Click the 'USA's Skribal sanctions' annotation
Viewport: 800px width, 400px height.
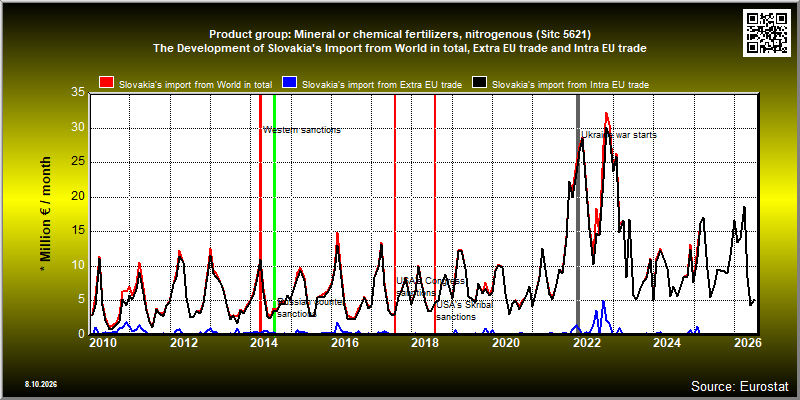click(x=465, y=311)
